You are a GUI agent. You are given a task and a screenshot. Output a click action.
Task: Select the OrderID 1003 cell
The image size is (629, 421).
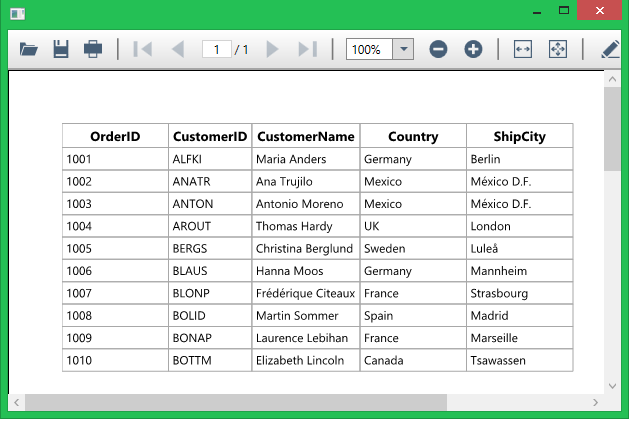click(x=115, y=204)
